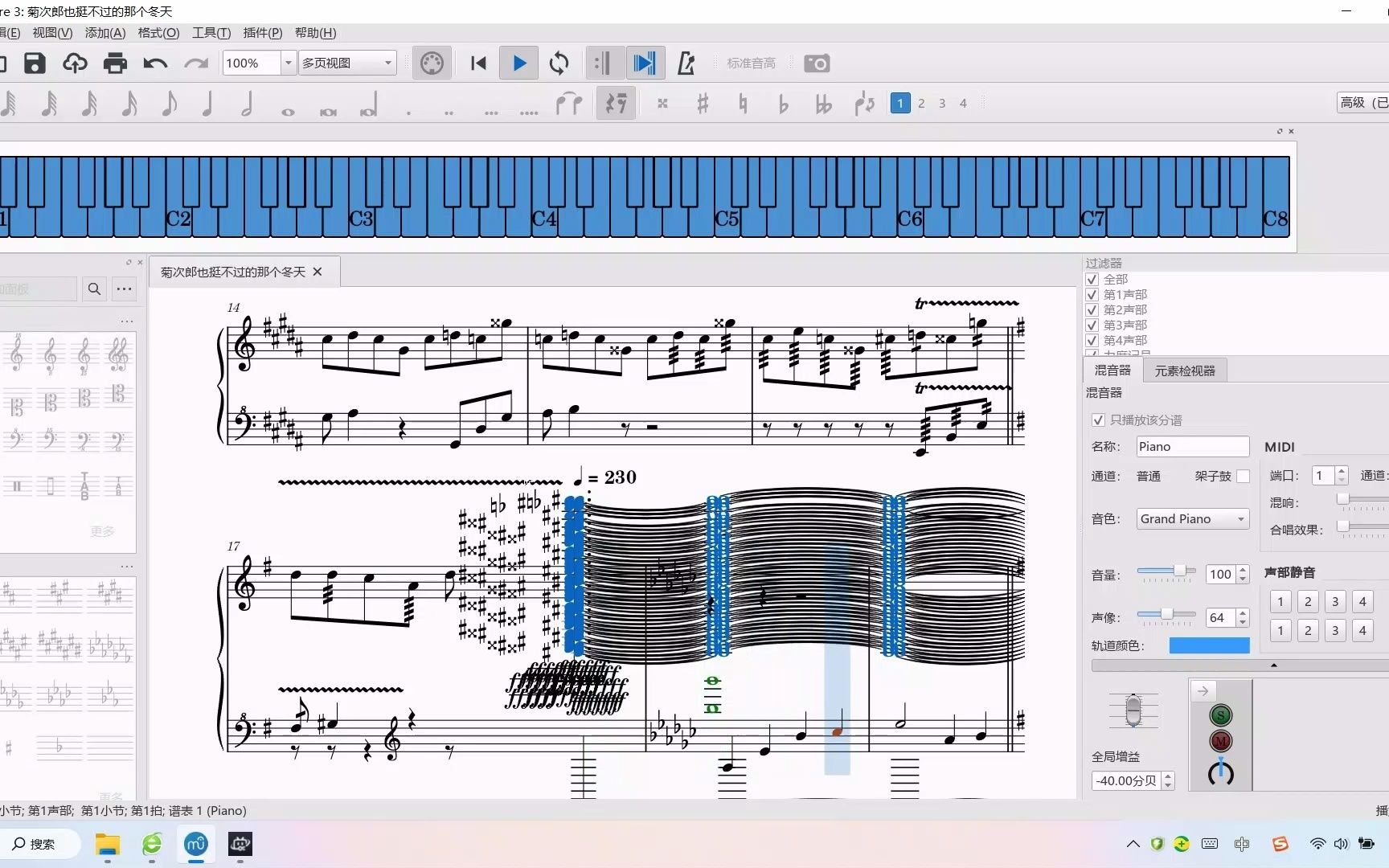This screenshot has width=1389, height=868.
Task: Flip note stem direction
Action: 864,104
